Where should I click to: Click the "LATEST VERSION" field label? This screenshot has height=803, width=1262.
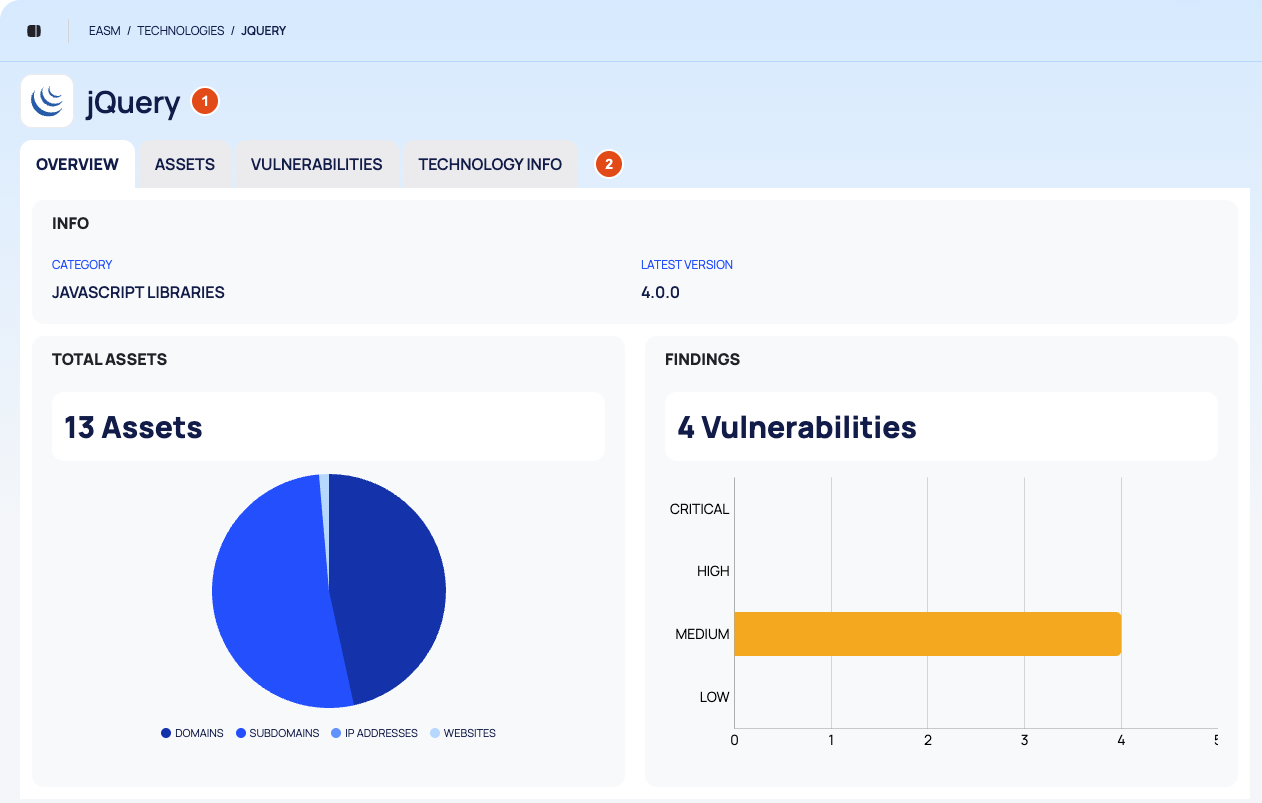click(687, 265)
